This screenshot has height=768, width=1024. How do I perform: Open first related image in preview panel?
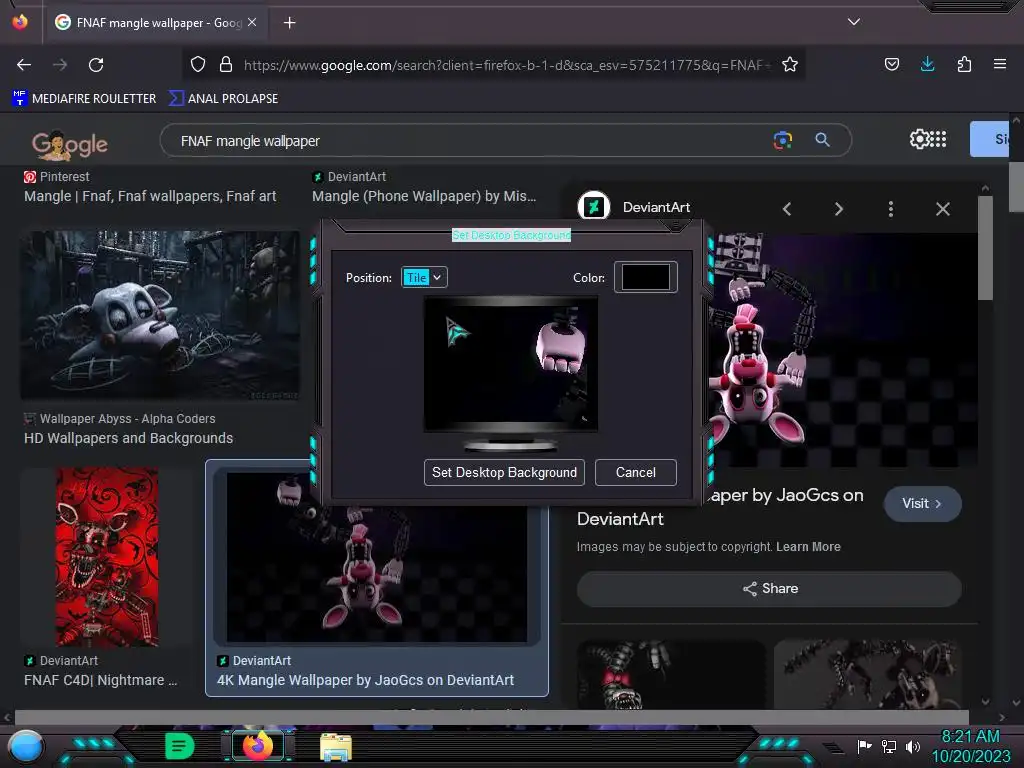tap(671, 675)
